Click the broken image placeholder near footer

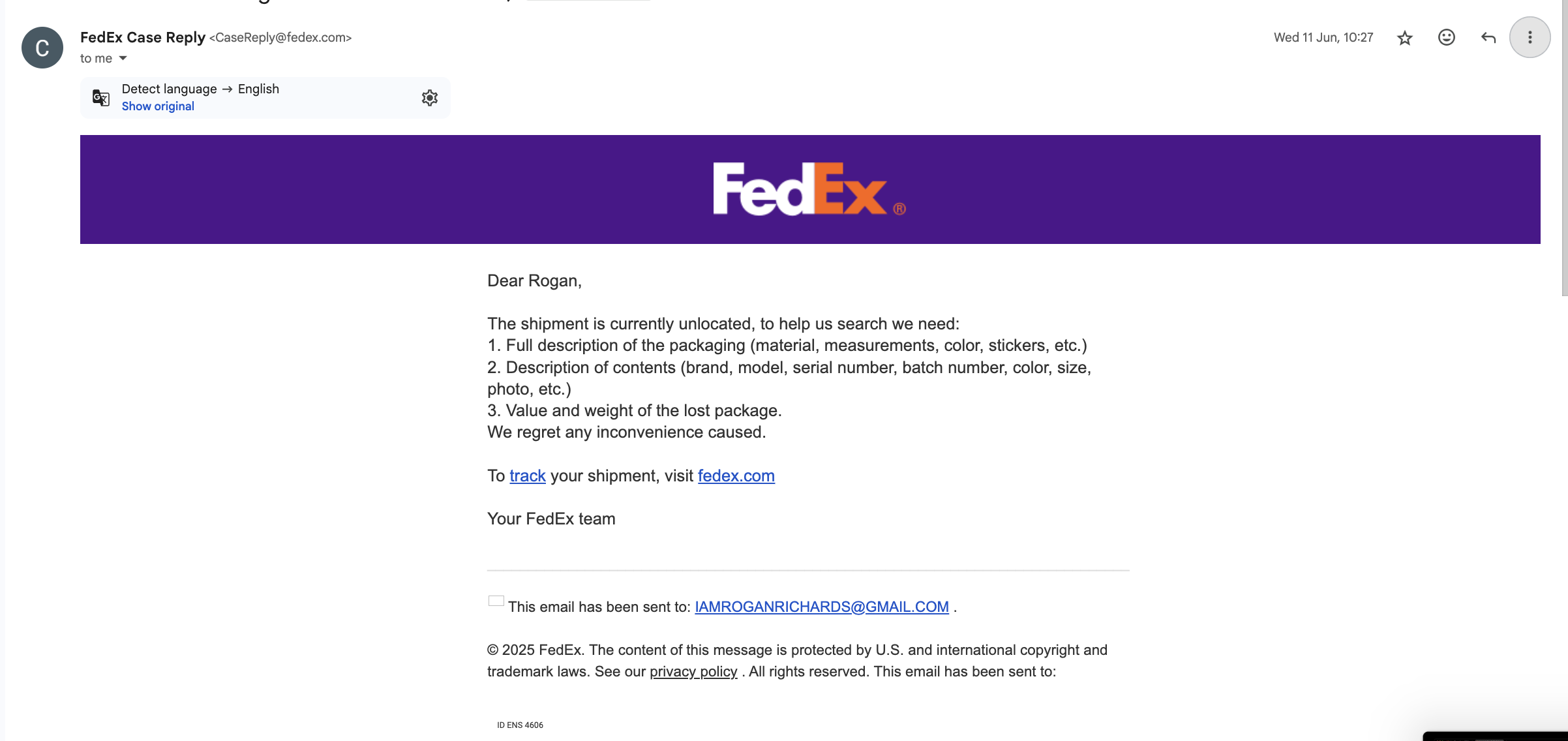click(496, 601)
